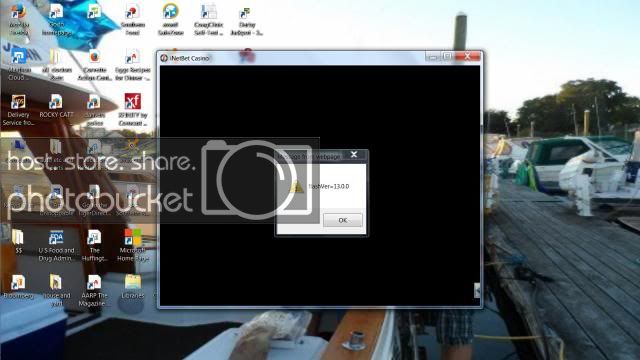The image size is (640, 360).
Task: Maximize the iNetBet Casino window
Action: tap(447, 57)
